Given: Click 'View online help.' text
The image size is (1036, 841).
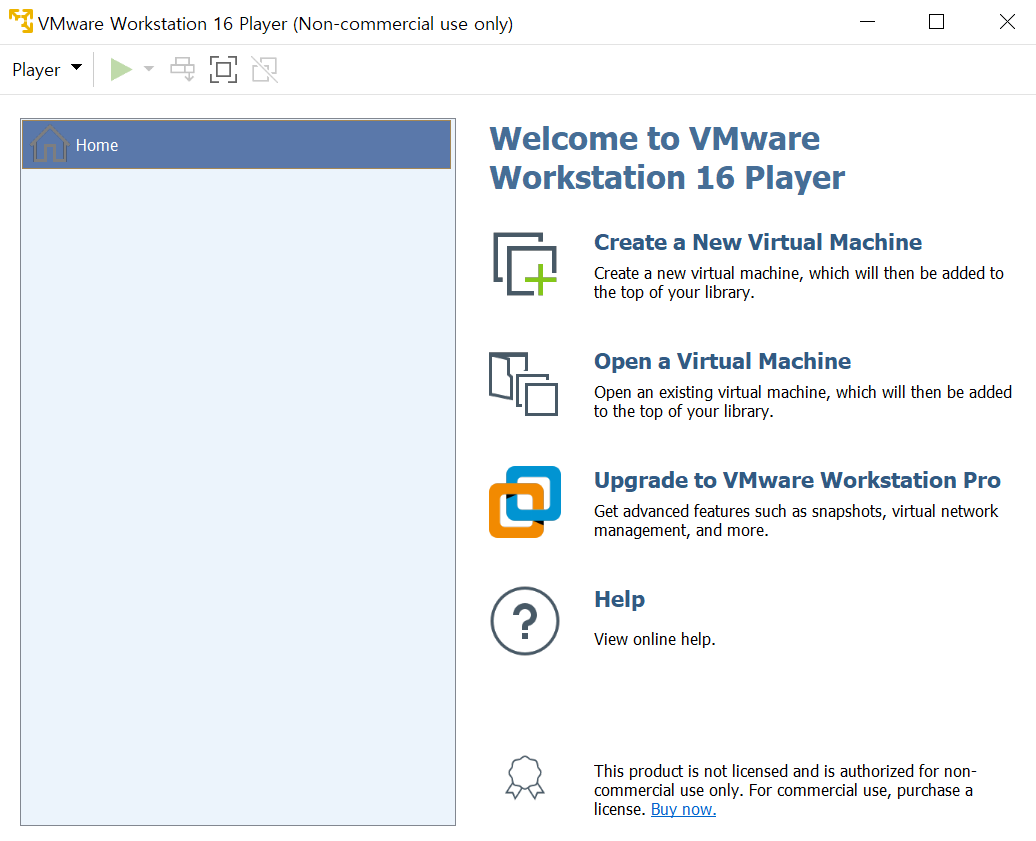Looking at the screenshot, I should [x=654, y=640].
